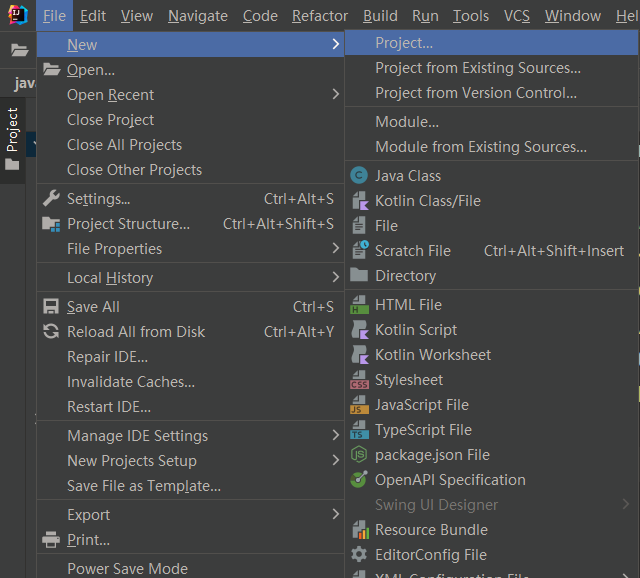Open the Navigate menu
The height and width of the screenshot is (578, 640).
(198, 16)
